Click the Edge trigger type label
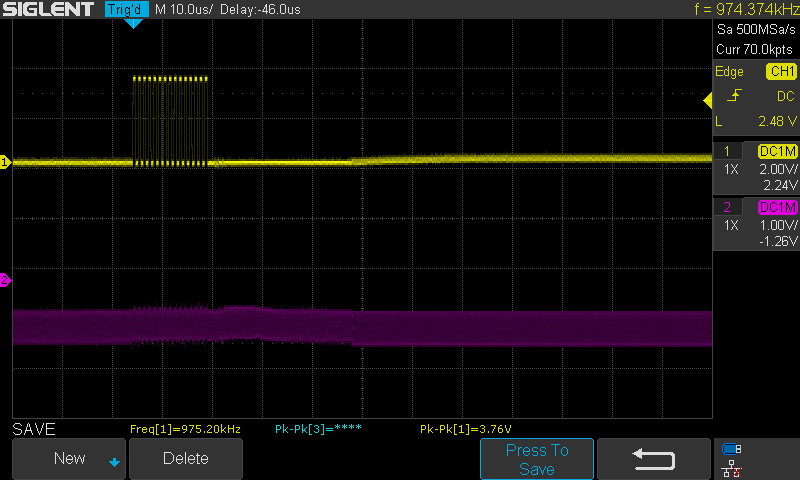This screenshot has width=800, height=480. [x=729, y=71]
